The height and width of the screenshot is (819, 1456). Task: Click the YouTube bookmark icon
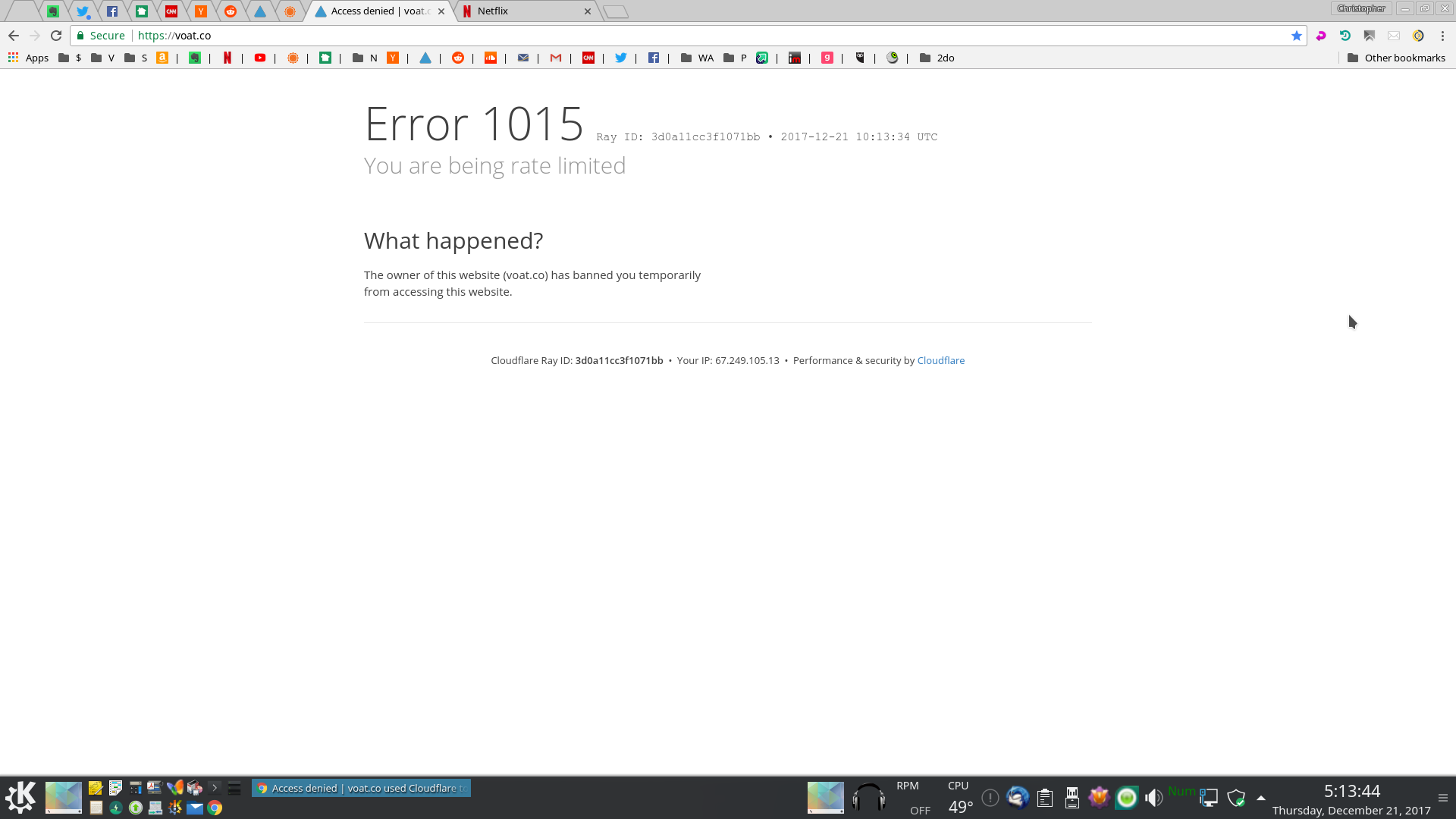click(260, 58)
